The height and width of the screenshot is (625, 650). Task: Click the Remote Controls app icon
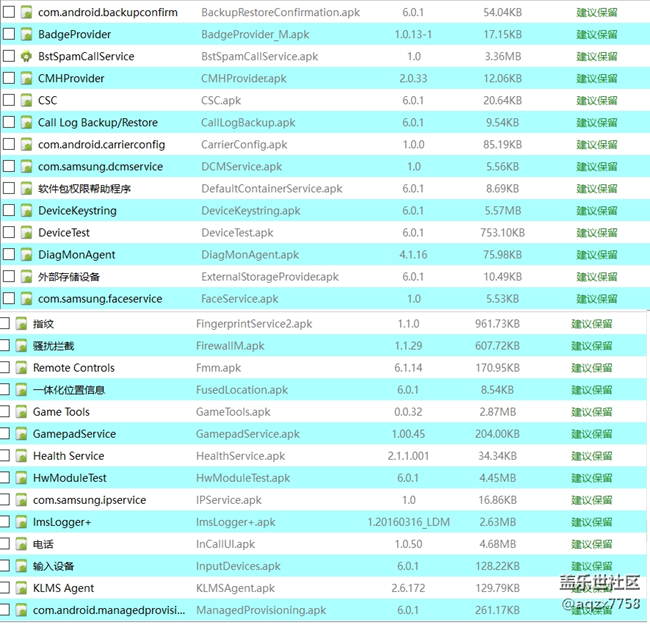point(21,368)
